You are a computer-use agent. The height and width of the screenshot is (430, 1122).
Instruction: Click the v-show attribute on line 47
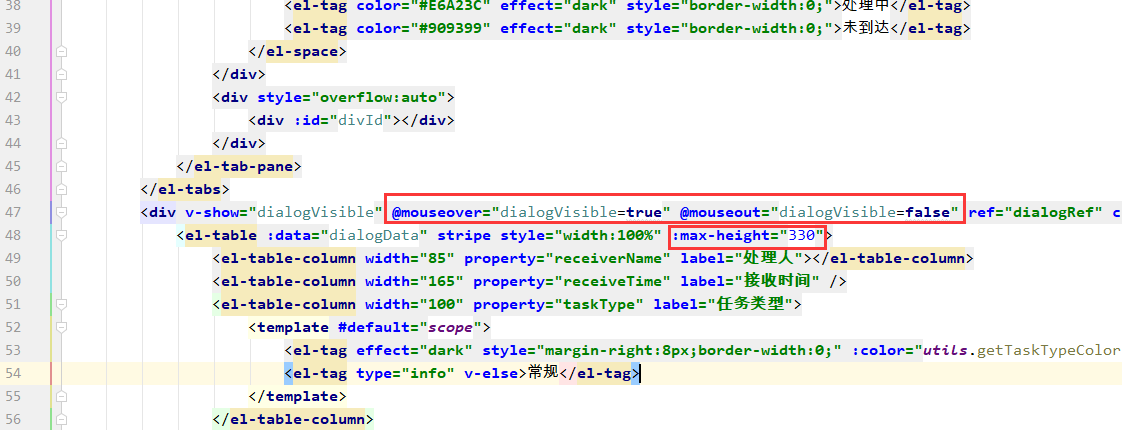click(284, 212)
